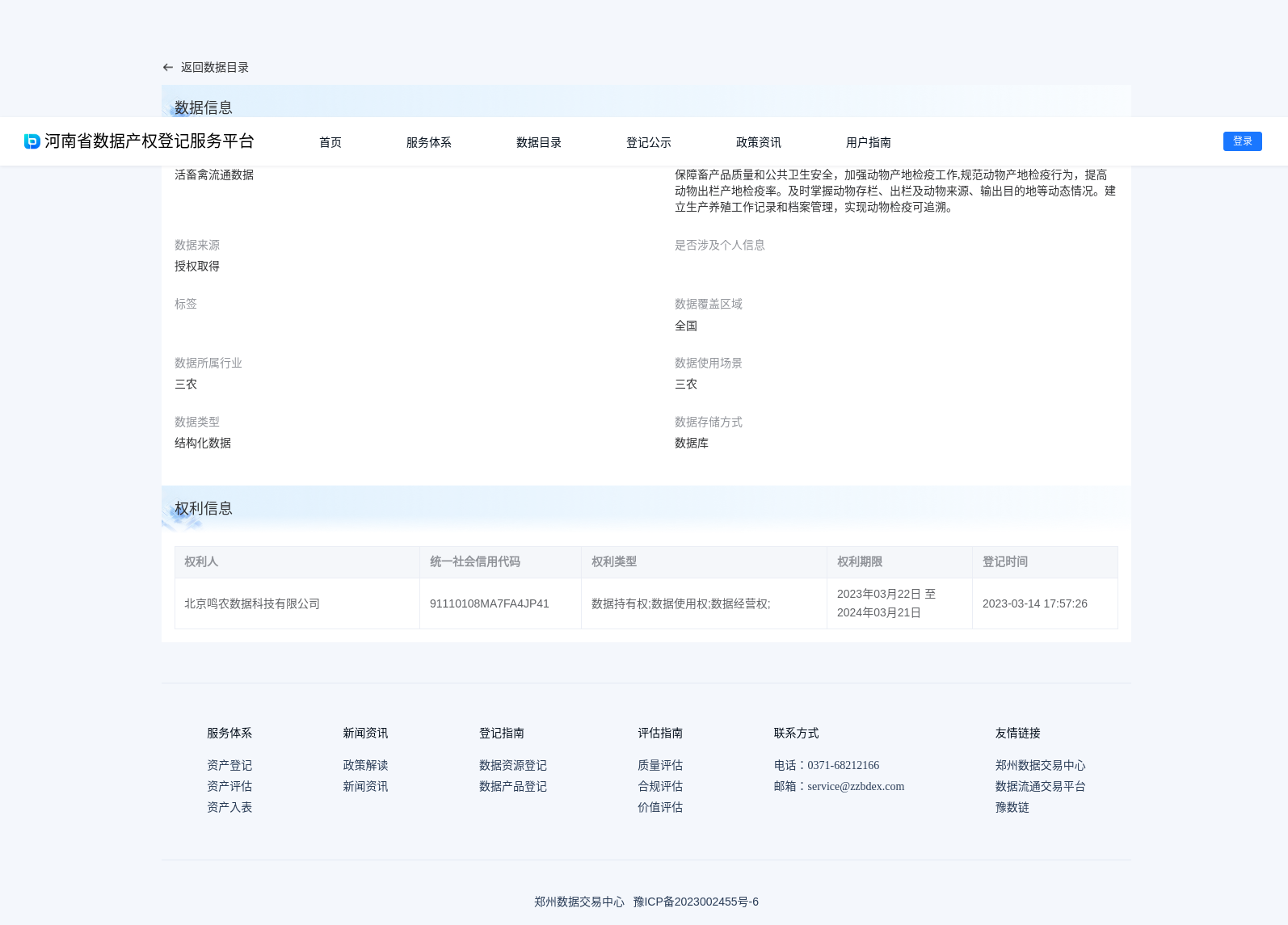Select 授权取得 value
1288x925 pixels.
tap(197, 266)
